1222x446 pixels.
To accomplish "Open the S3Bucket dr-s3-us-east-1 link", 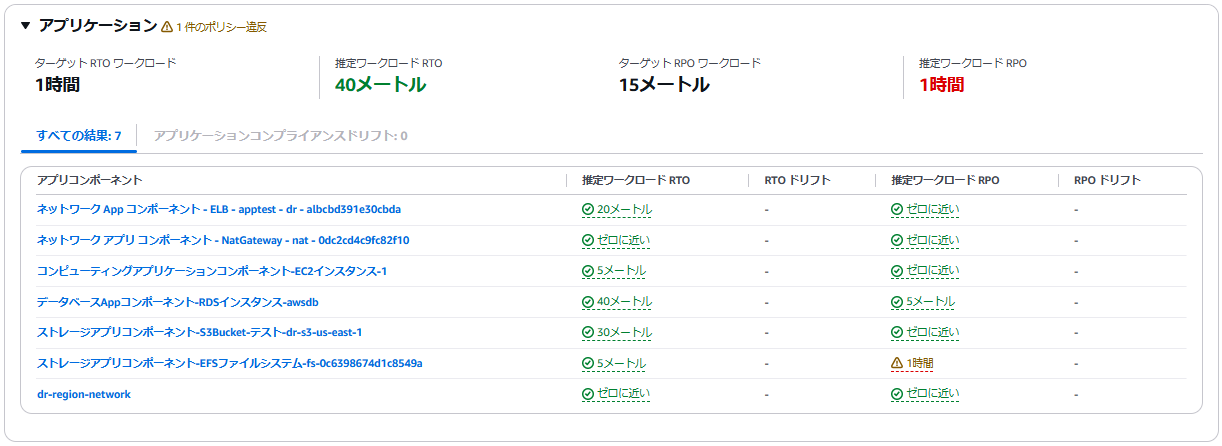I will 199,332.
